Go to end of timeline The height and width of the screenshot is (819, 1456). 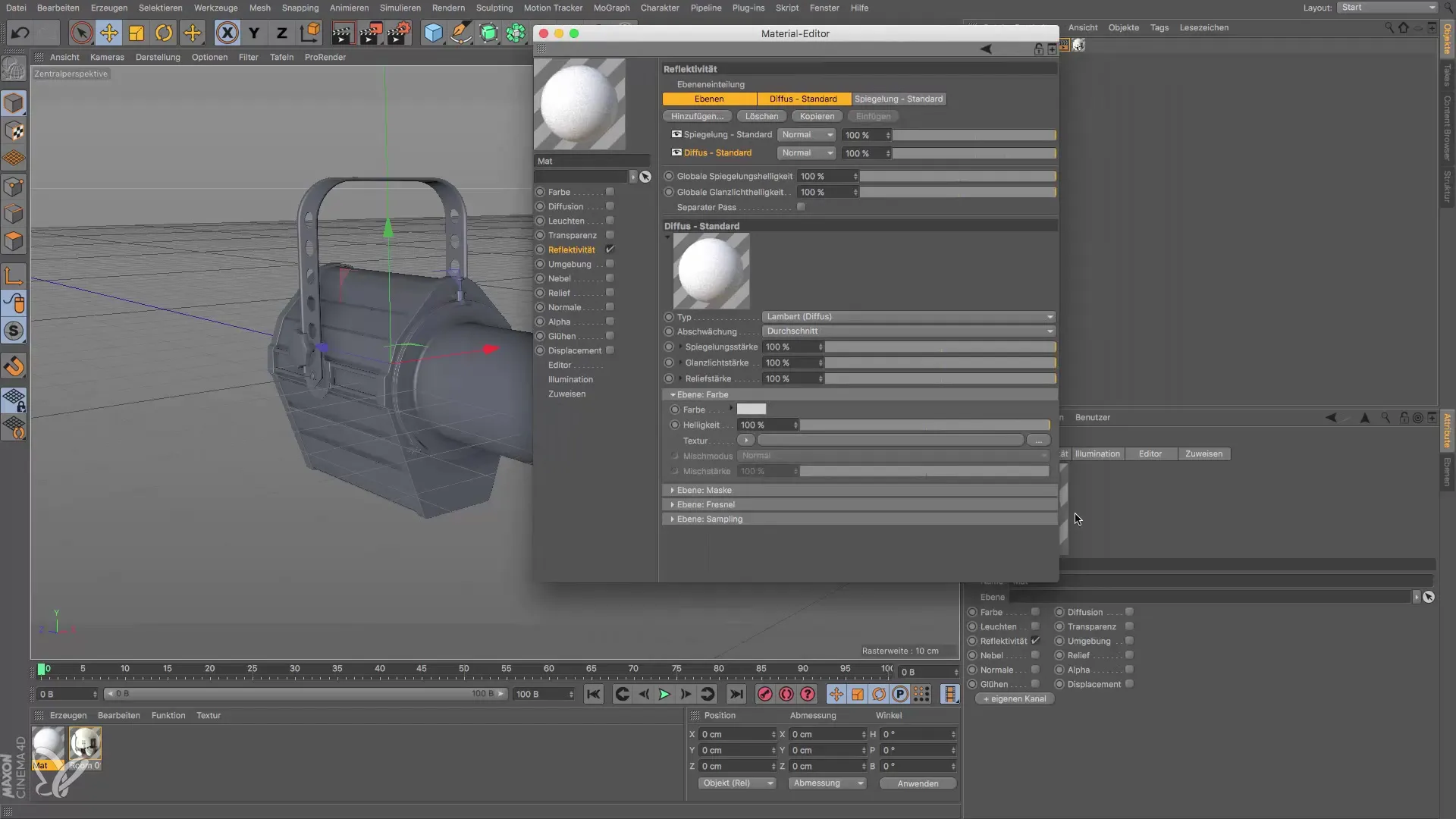(736, 694)
